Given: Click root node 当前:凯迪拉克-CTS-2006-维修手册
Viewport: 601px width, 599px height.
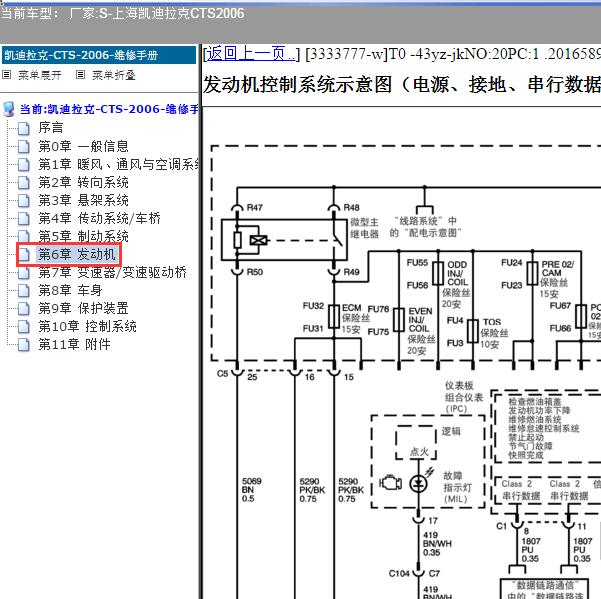Looking at the screenshot, I should [109, 109].
